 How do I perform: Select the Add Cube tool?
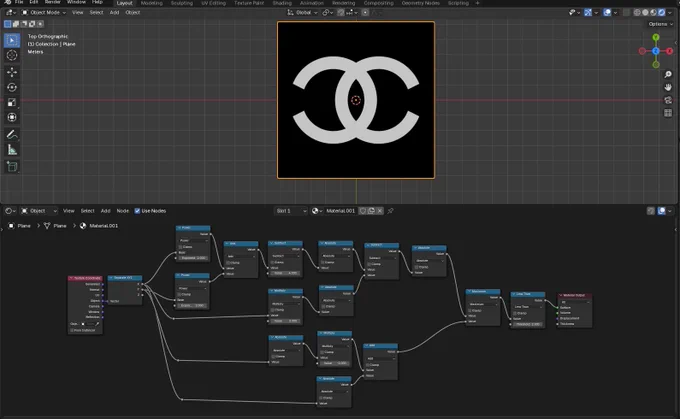12,167
